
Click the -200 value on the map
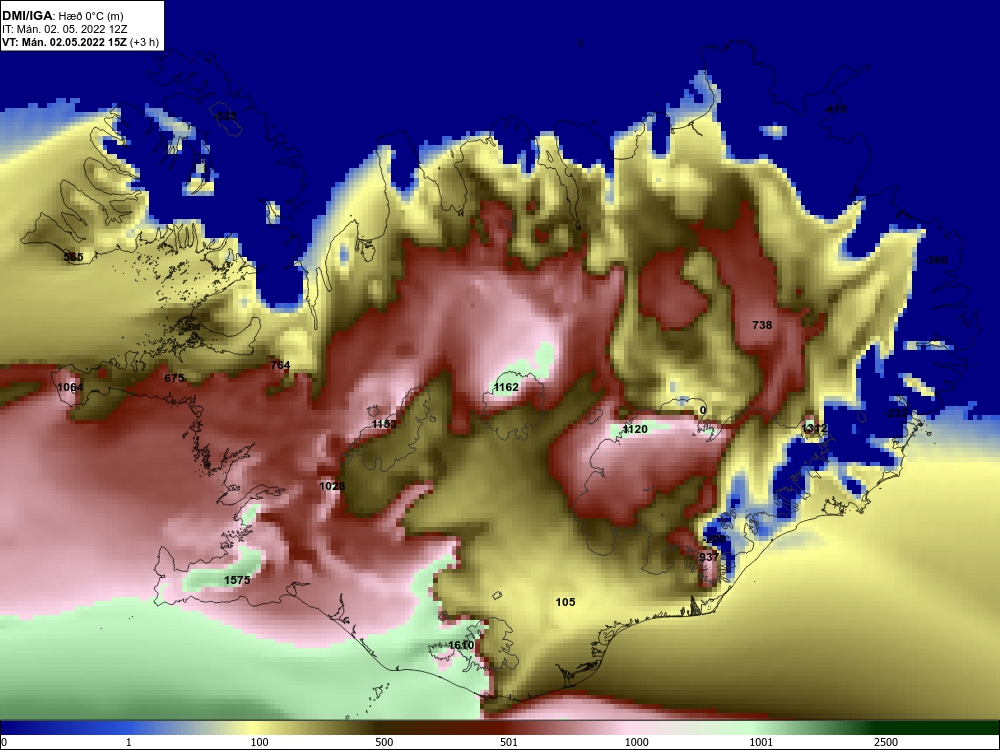pos(714,540)
